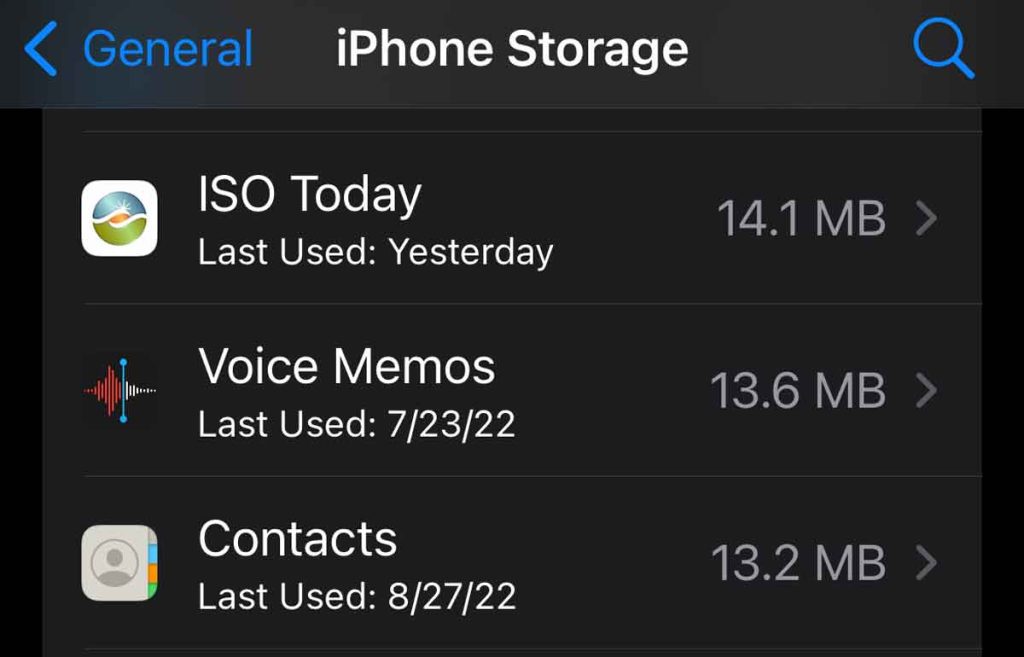This screenshot has width=1024, height=657.
Task: Open the Voice Memos entry name
Action: click(x=347, y=367)
